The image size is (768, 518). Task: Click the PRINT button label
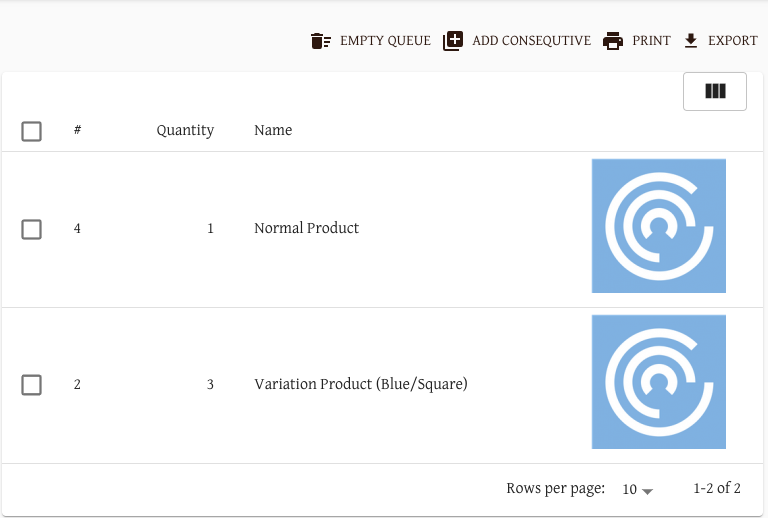(x=651, y=41)
